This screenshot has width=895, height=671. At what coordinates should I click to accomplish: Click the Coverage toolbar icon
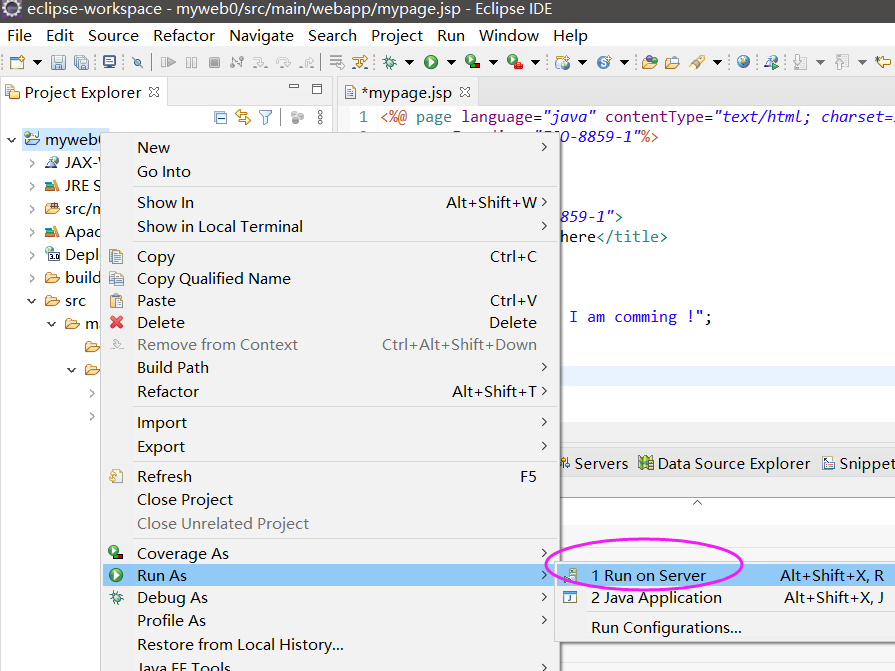473,62
